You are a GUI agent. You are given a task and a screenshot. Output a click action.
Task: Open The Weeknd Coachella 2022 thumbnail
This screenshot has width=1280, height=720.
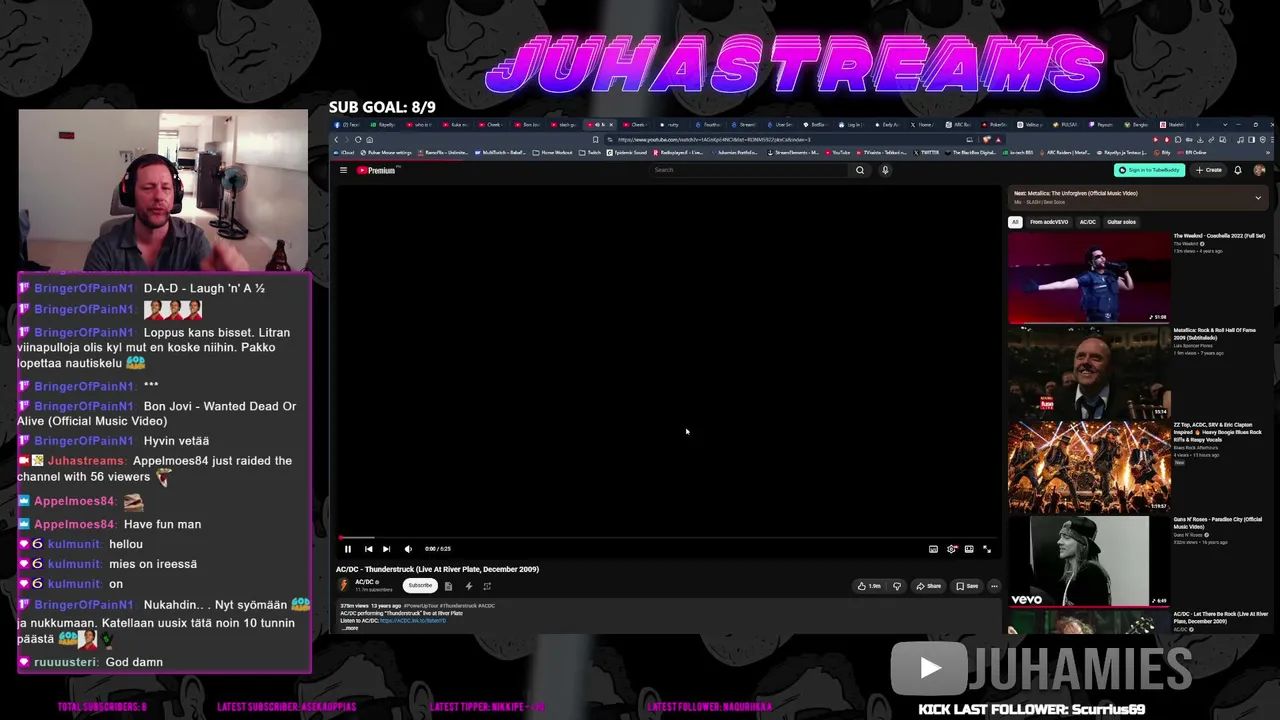pyautogui.click(x=1089, y=278)
